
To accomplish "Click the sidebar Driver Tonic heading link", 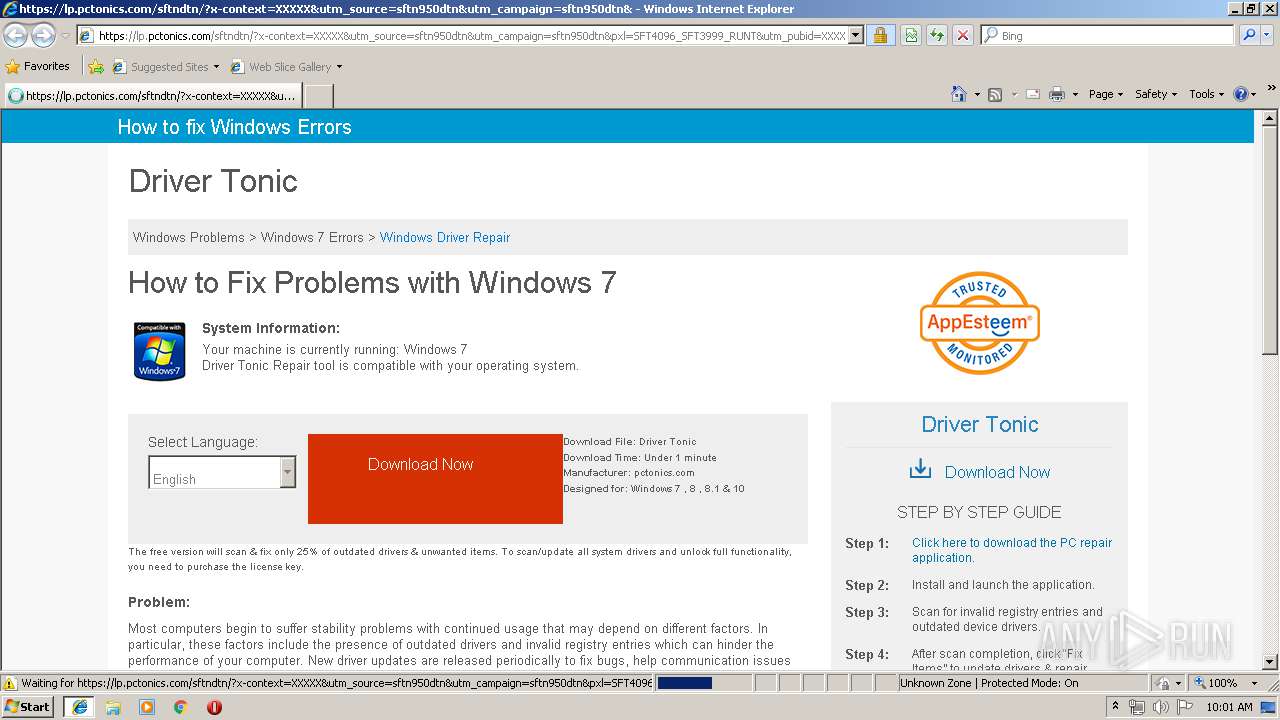I will (979, 424).
